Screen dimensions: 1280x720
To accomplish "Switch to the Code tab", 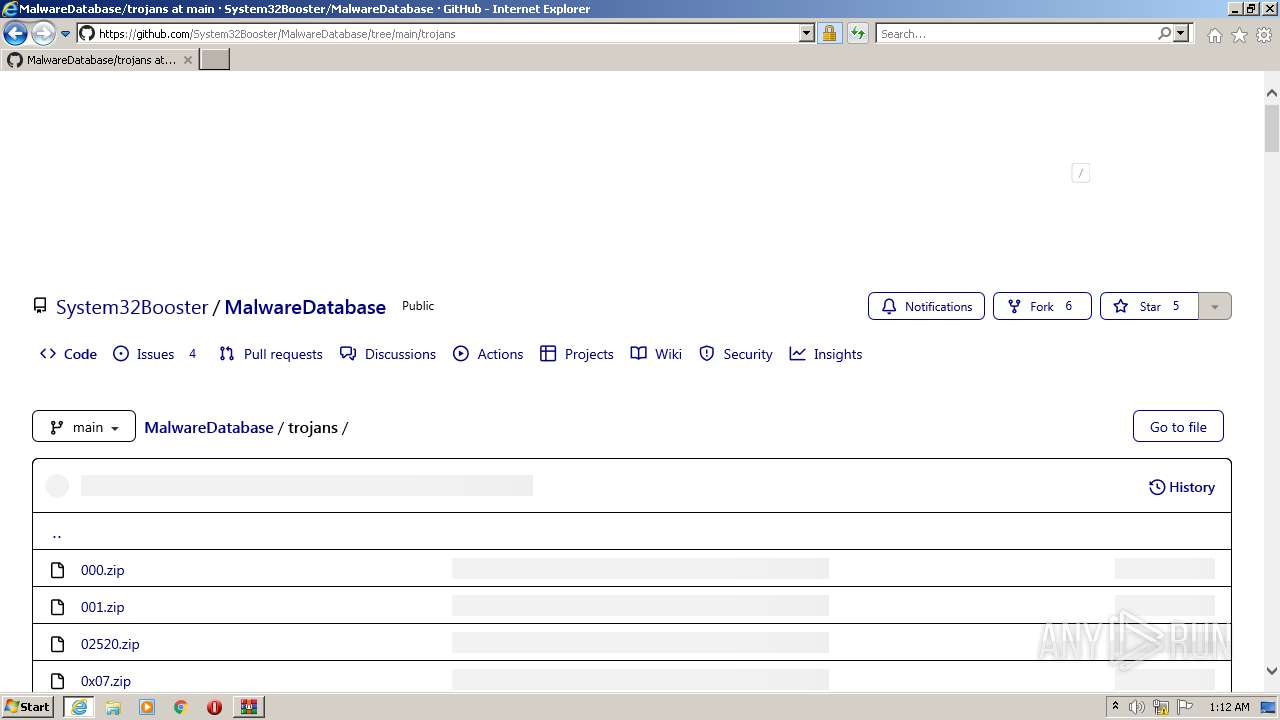I will (68, 354).
